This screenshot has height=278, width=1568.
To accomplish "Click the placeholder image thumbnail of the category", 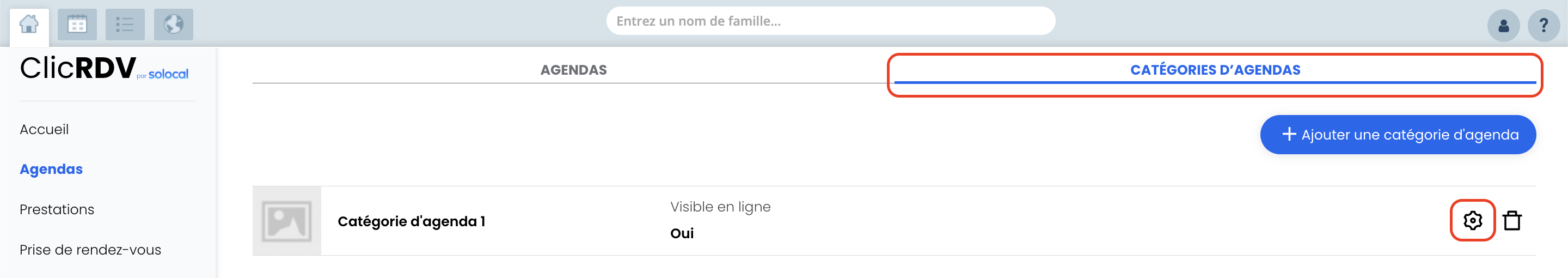I will pos(287,221).
